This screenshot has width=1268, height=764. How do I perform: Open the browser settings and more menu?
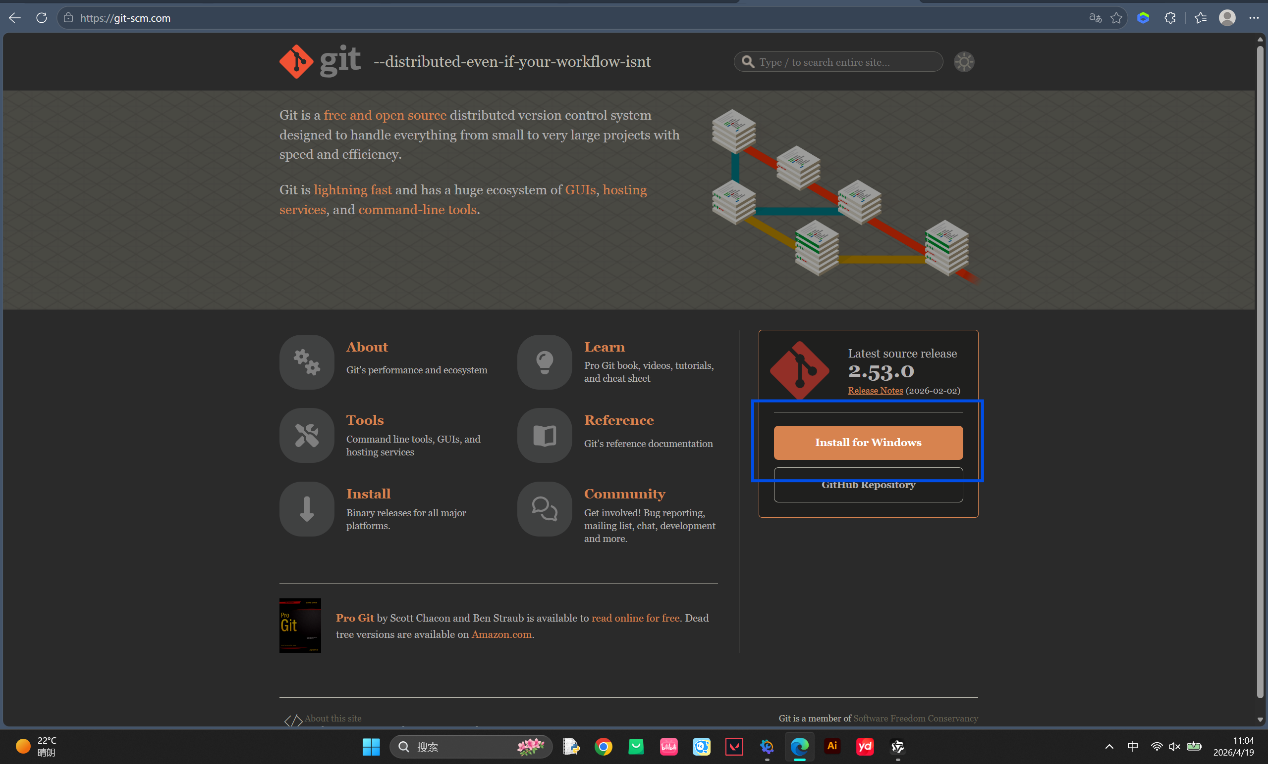click(1254, 18)
